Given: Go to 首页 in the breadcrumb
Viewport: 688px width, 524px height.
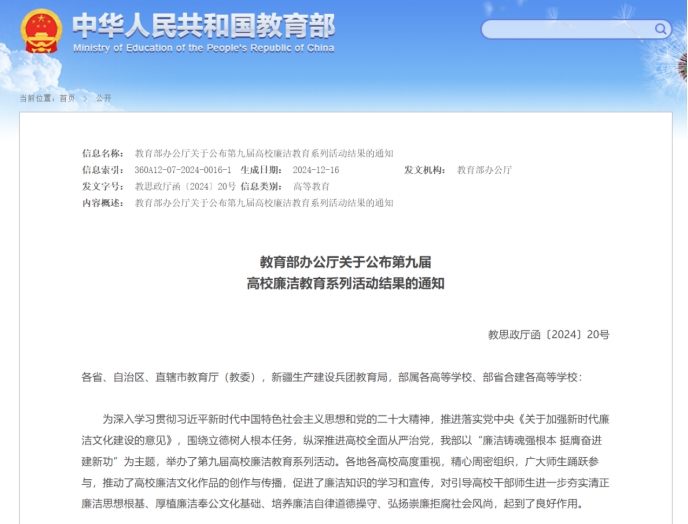Looking at the screenshot, I should tap(67, 98).
